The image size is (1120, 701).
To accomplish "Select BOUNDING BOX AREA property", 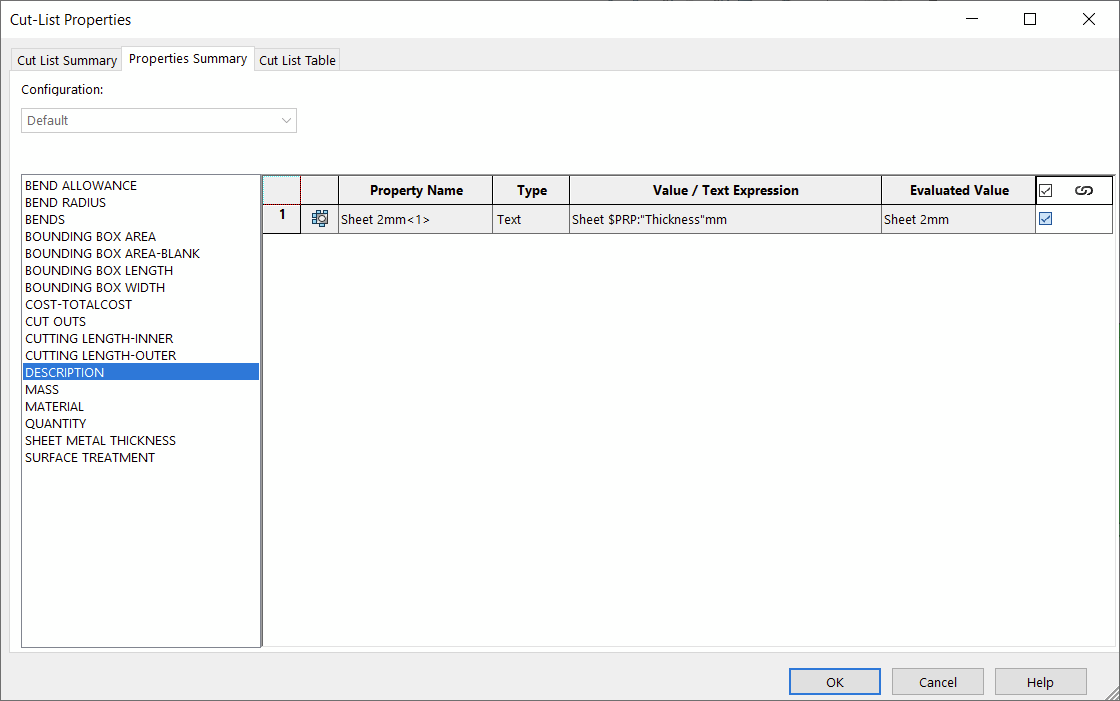I will [x=141, y=237].
